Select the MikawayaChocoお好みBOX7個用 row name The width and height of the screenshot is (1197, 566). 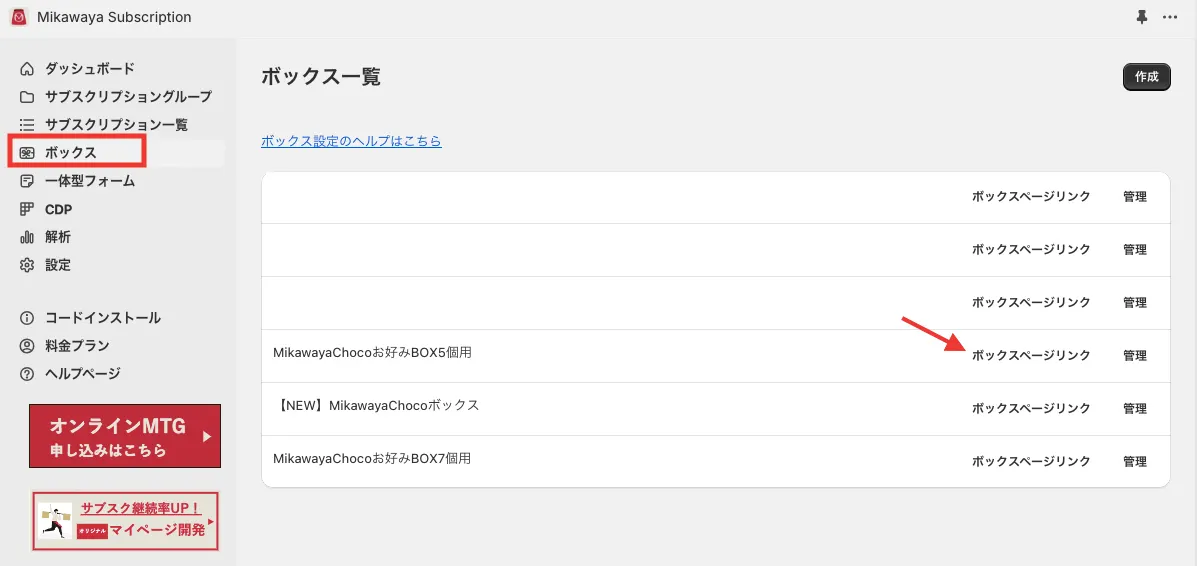pos(372,458)
